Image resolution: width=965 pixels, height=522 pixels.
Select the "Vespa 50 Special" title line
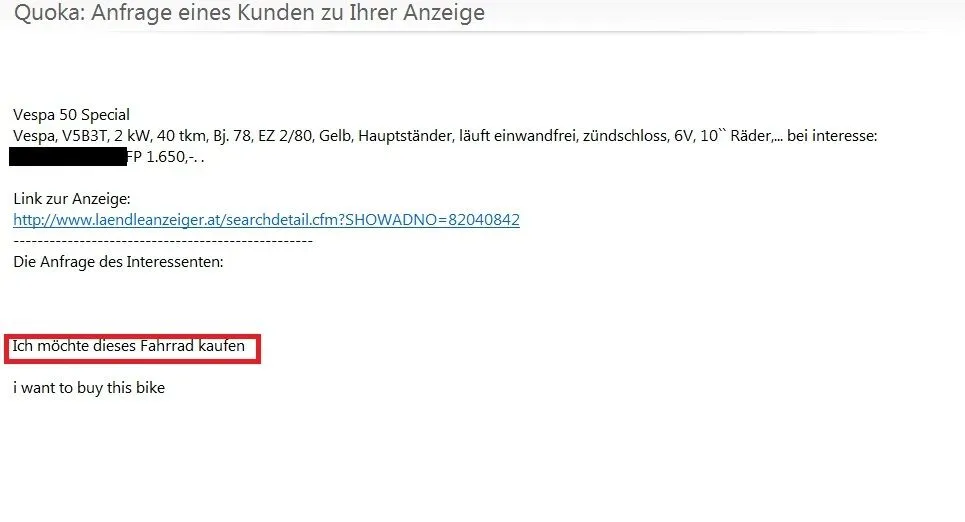(x=71, y=115)
